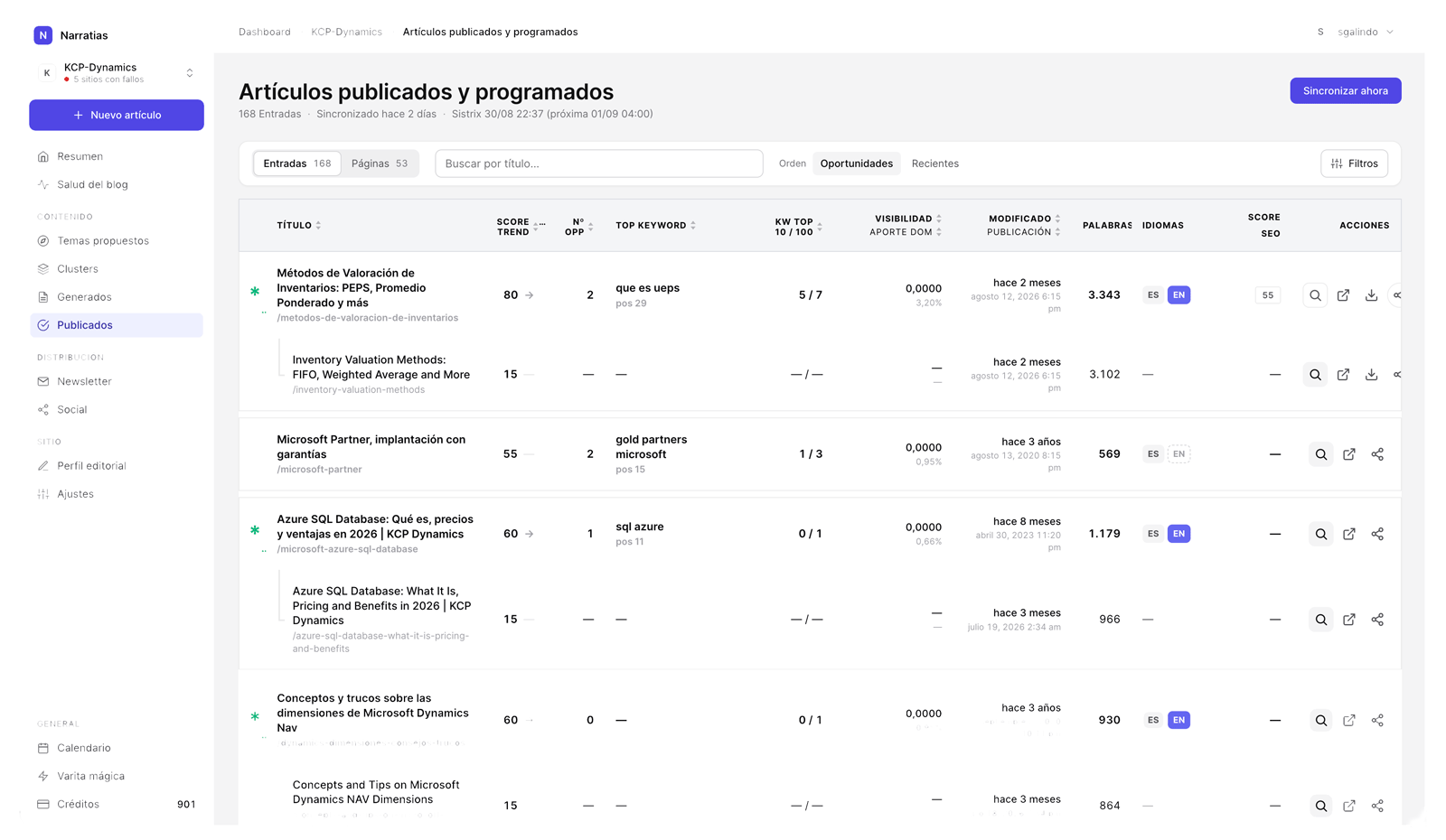The image size is (1446, 840).
Task: Switch to the Entradas 168 tab
Action: [297, 163]
